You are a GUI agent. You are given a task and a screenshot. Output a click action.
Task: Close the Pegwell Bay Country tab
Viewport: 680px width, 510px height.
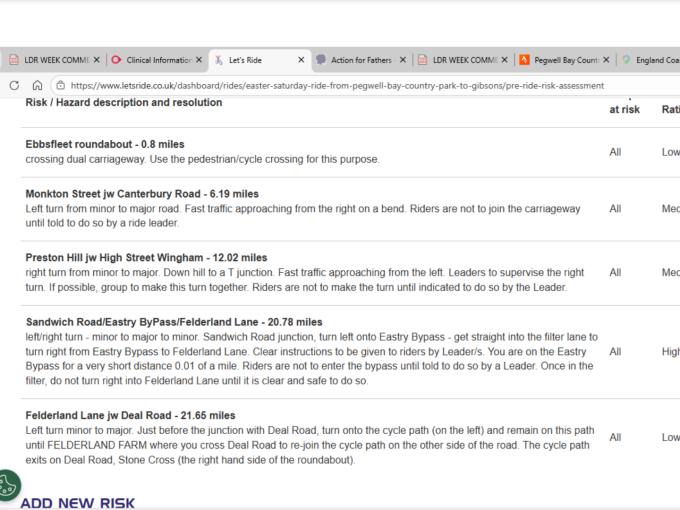(x=606, y=60)
